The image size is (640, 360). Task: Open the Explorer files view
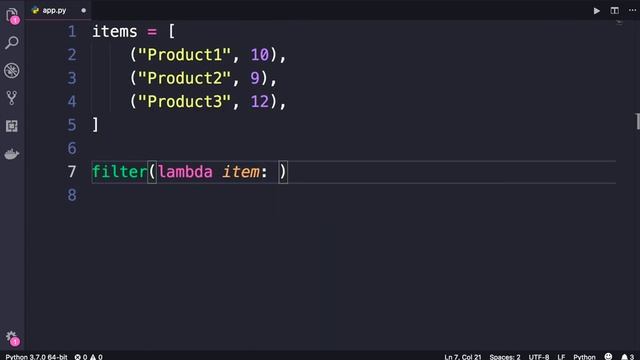point(12,16)
